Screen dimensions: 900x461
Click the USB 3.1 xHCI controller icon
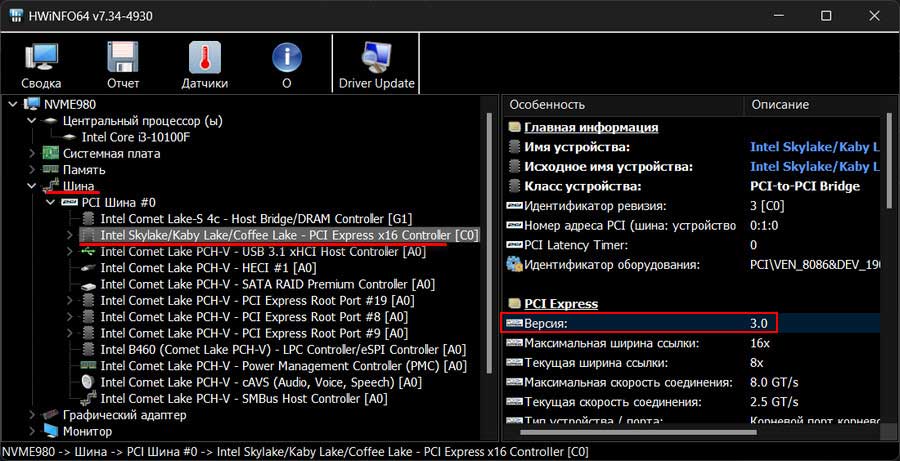(88, 251)
